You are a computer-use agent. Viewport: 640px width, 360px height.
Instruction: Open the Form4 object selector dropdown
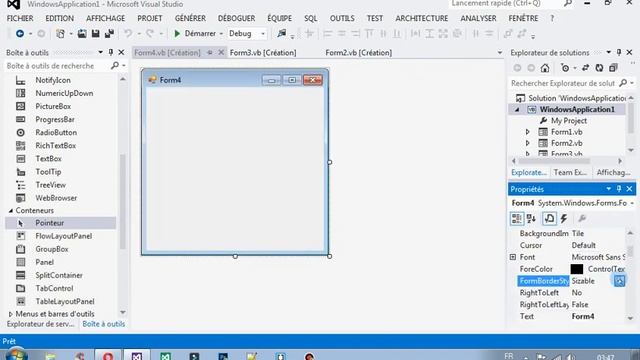[x=632, y=203]
